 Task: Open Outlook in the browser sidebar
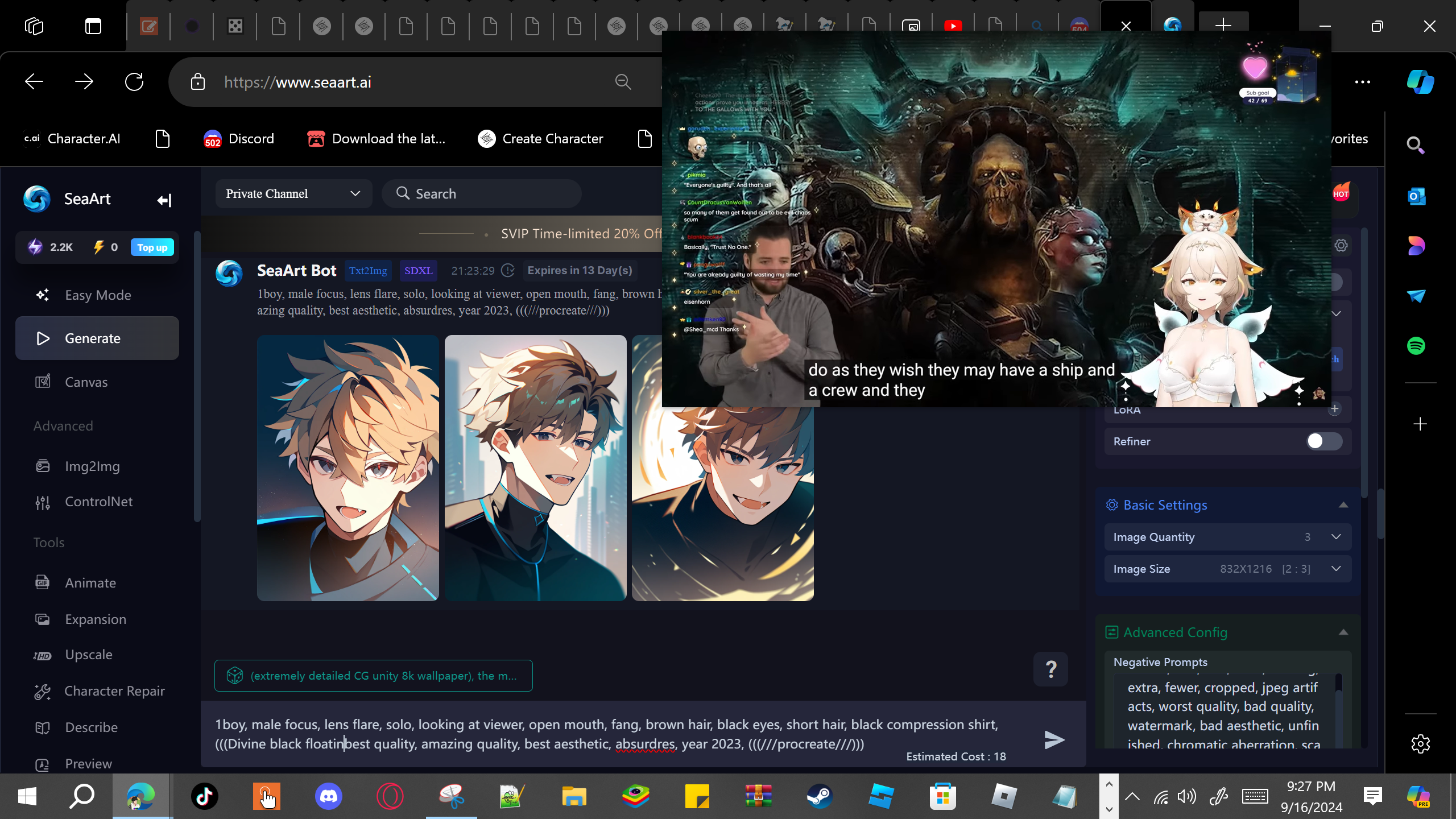coord(1416,197)
